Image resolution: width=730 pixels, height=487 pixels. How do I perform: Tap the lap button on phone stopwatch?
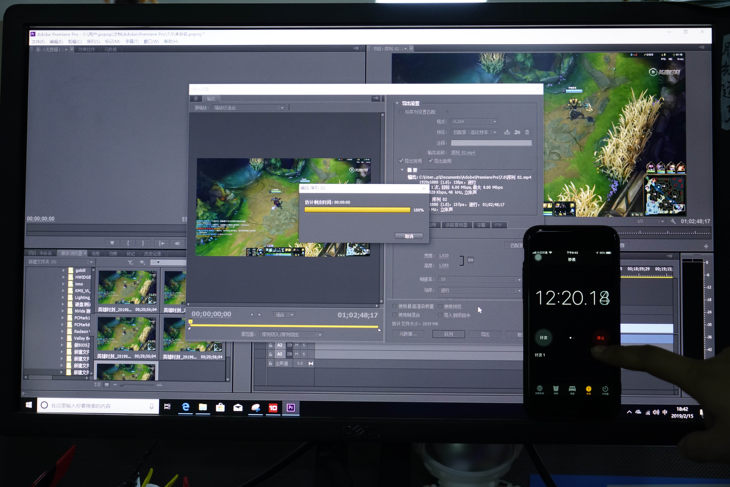(543, 338)
